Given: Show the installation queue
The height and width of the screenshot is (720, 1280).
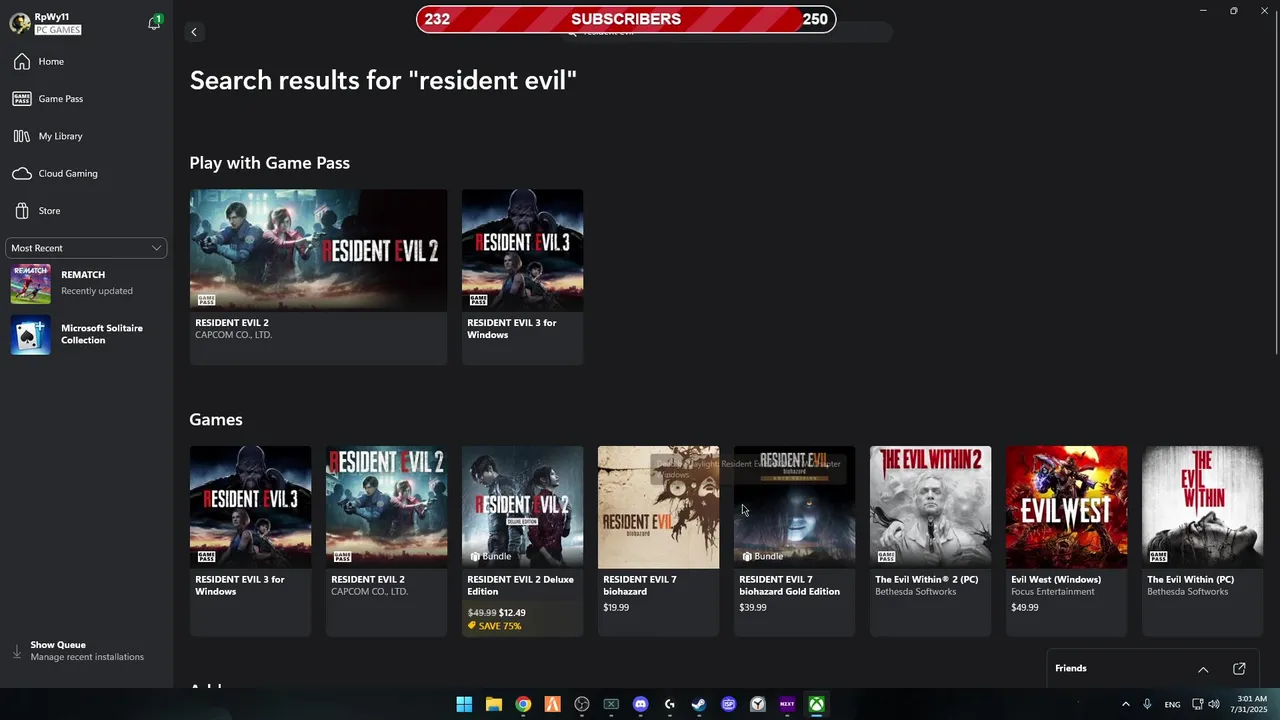Looking at the screenshot, I should pos(87,651).
